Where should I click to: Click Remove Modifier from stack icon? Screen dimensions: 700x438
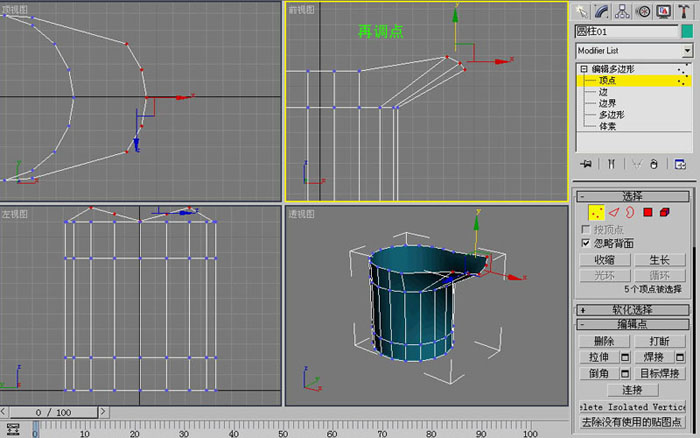click(654, 164)
